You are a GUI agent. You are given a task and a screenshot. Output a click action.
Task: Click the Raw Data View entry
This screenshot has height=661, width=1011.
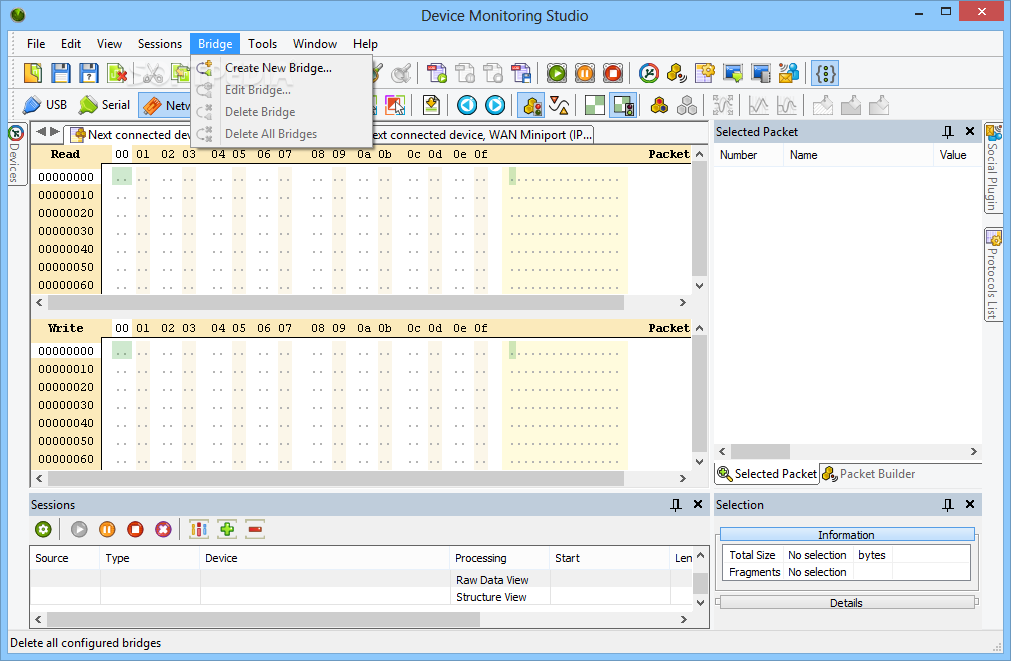(x=493, y=580)
